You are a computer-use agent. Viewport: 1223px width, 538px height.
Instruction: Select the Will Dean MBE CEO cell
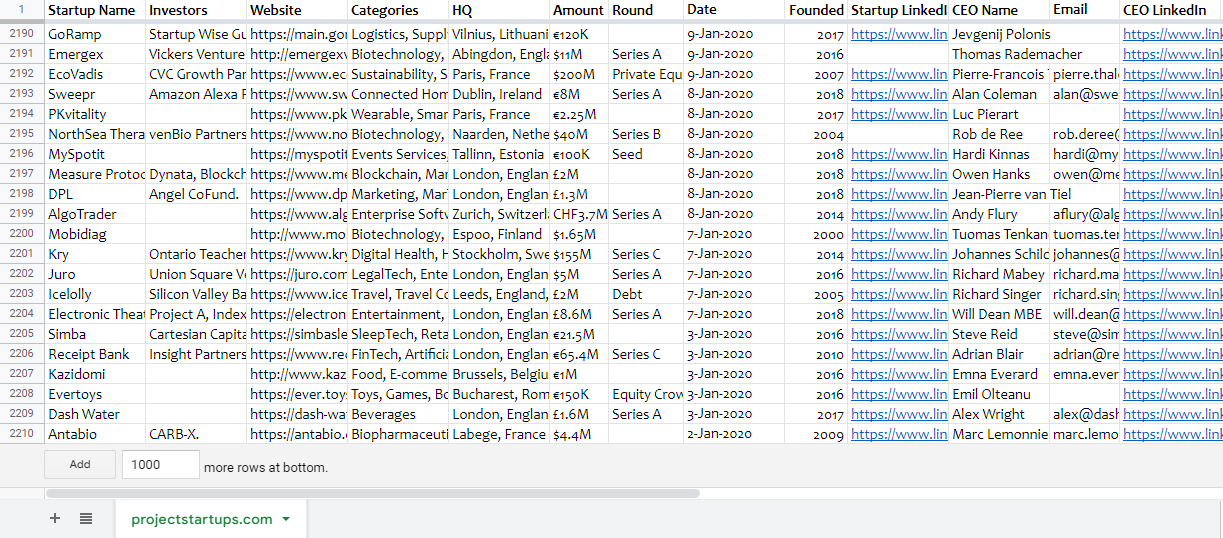pos(999,314)
